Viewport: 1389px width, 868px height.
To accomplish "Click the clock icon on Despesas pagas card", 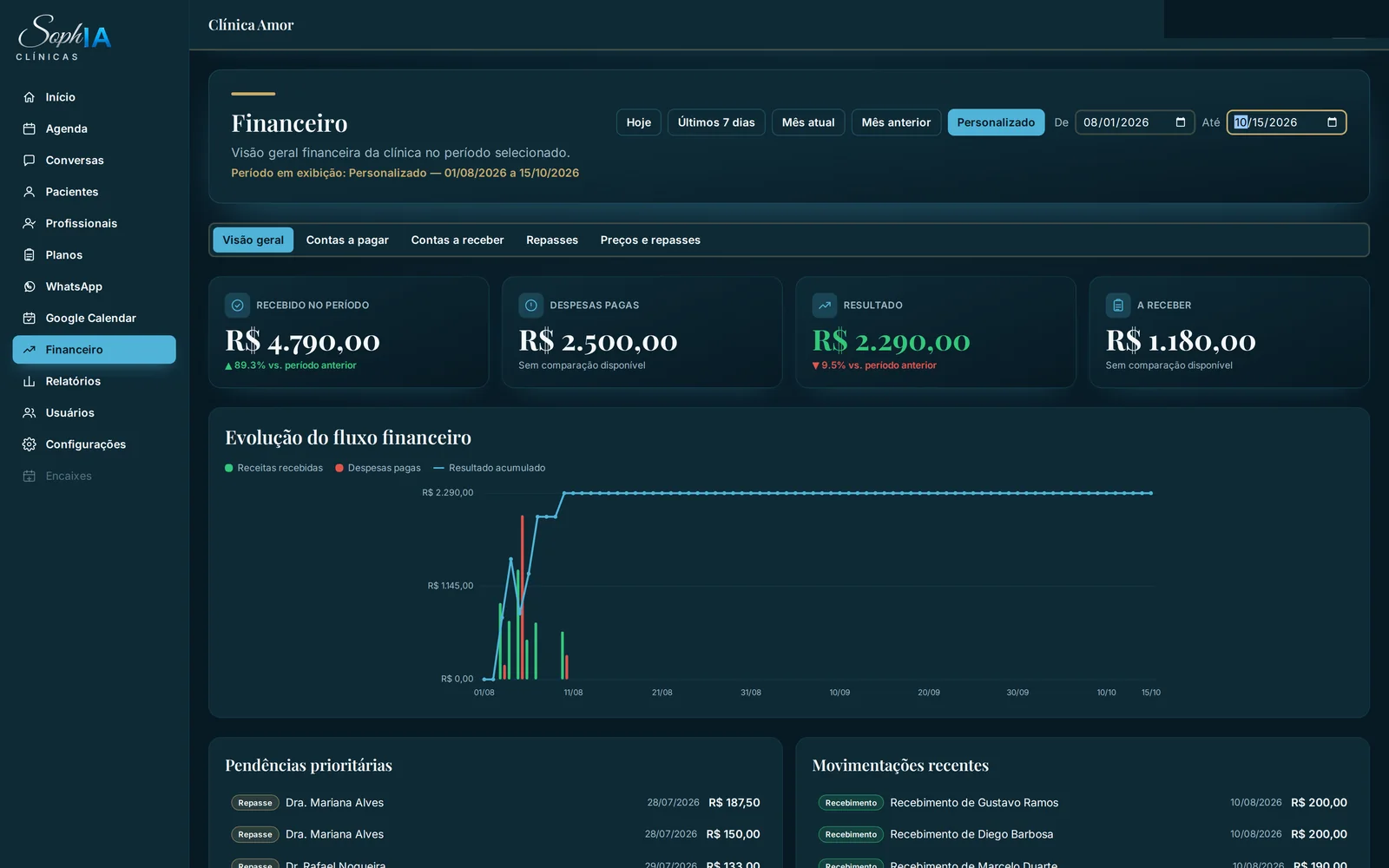I will click(x=530, y=306).
